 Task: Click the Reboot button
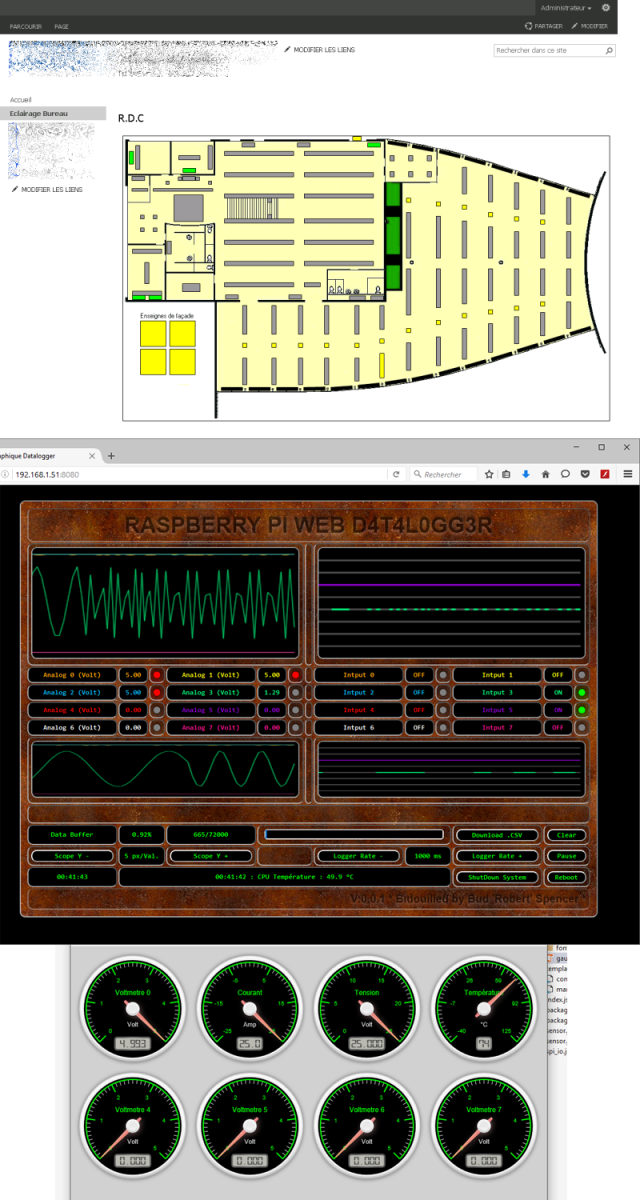point(566,877)
